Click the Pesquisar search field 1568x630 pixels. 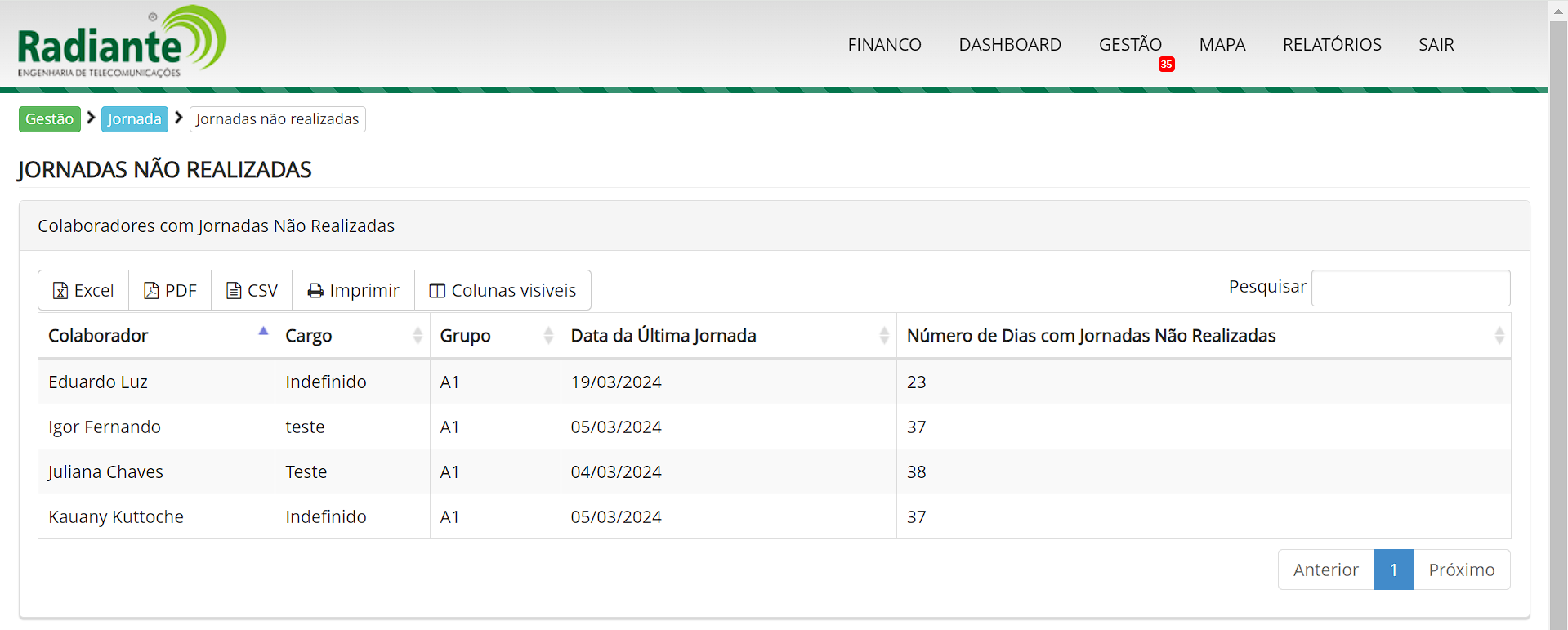click(1410, 288)
